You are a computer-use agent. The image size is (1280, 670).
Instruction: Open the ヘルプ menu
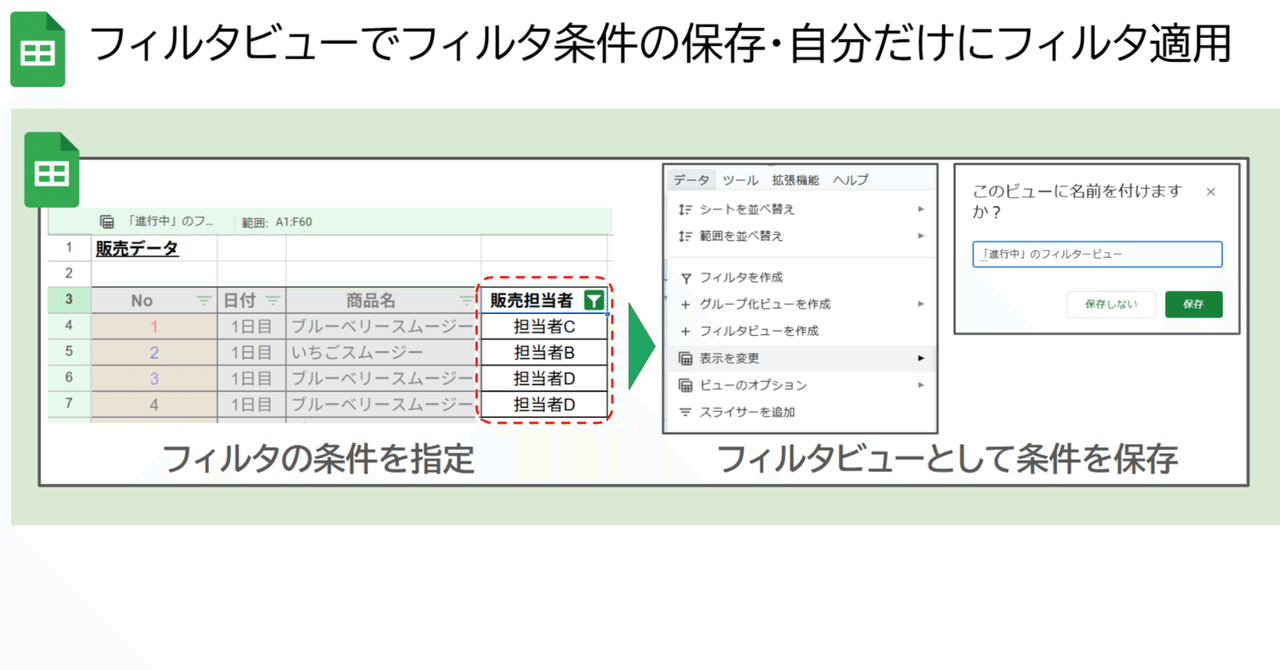pyautogui.click(x=851, y=178)
